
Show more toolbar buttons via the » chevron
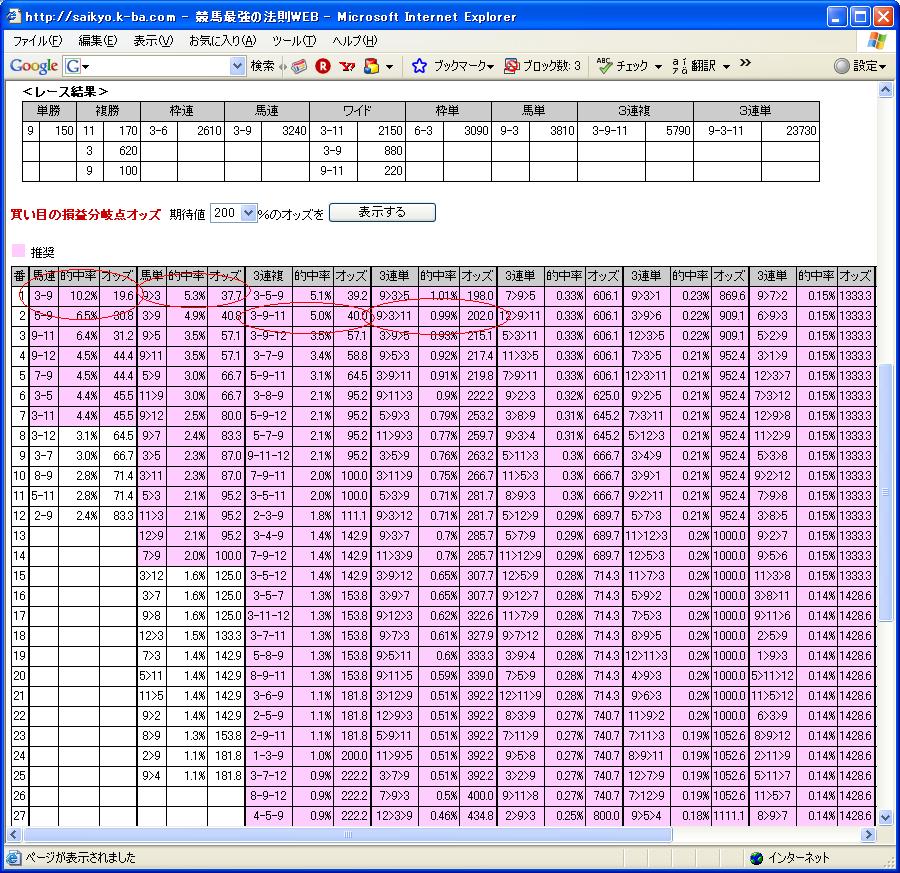coord(745,63)
